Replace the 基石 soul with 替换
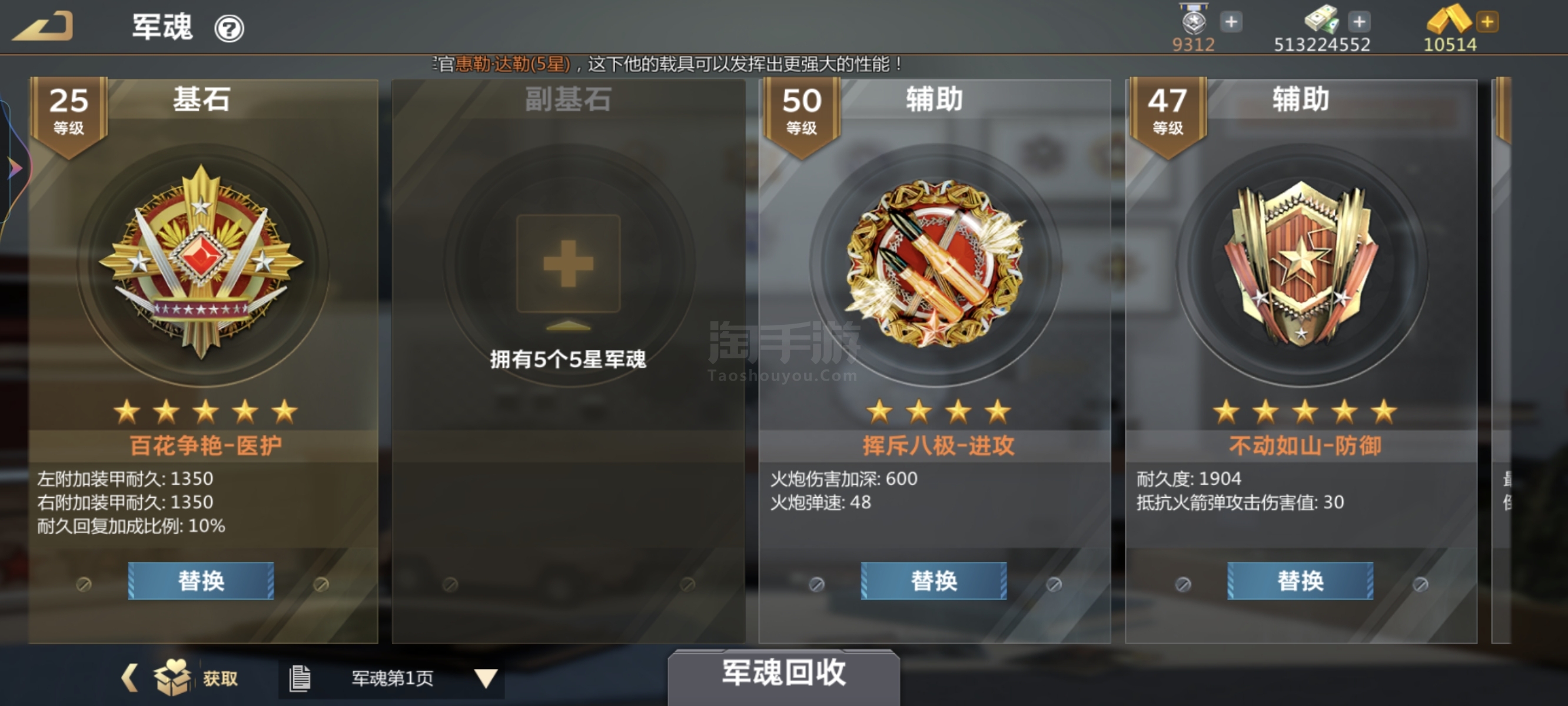The height and width of the screenshot is (706, 1568). [201, 581]
